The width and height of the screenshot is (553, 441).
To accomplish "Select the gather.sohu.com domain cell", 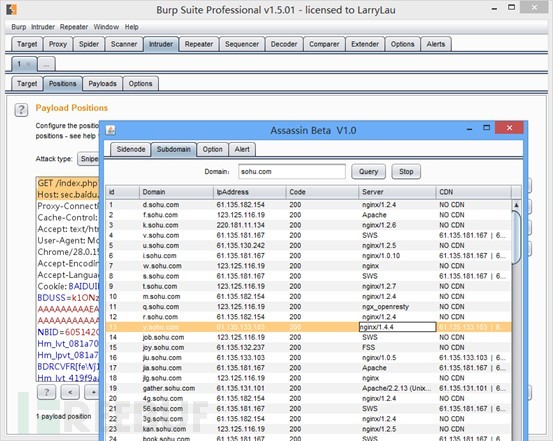I will [176, 388].
